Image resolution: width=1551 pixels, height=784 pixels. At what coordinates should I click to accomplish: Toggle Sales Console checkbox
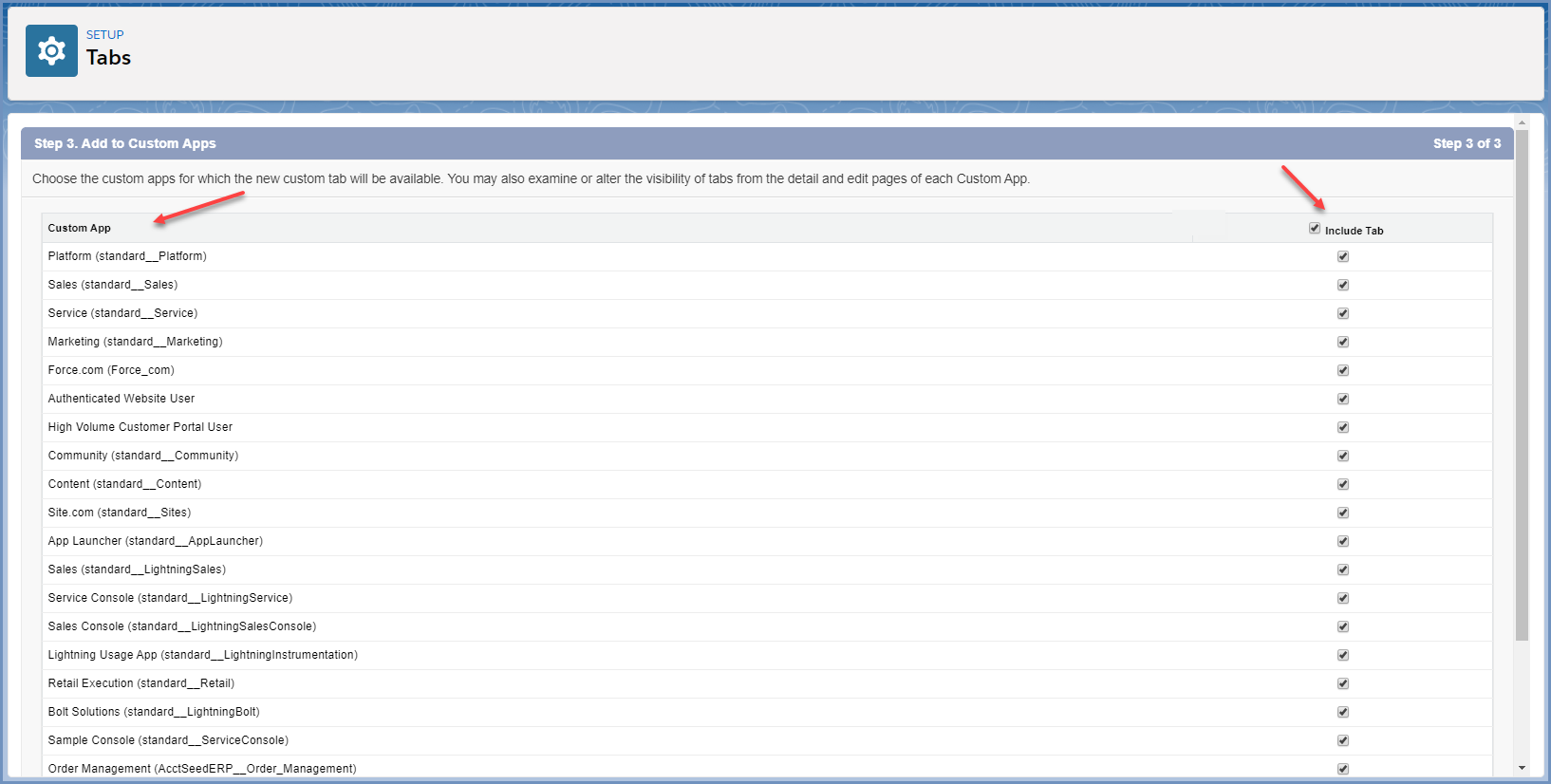(1343, 626)
